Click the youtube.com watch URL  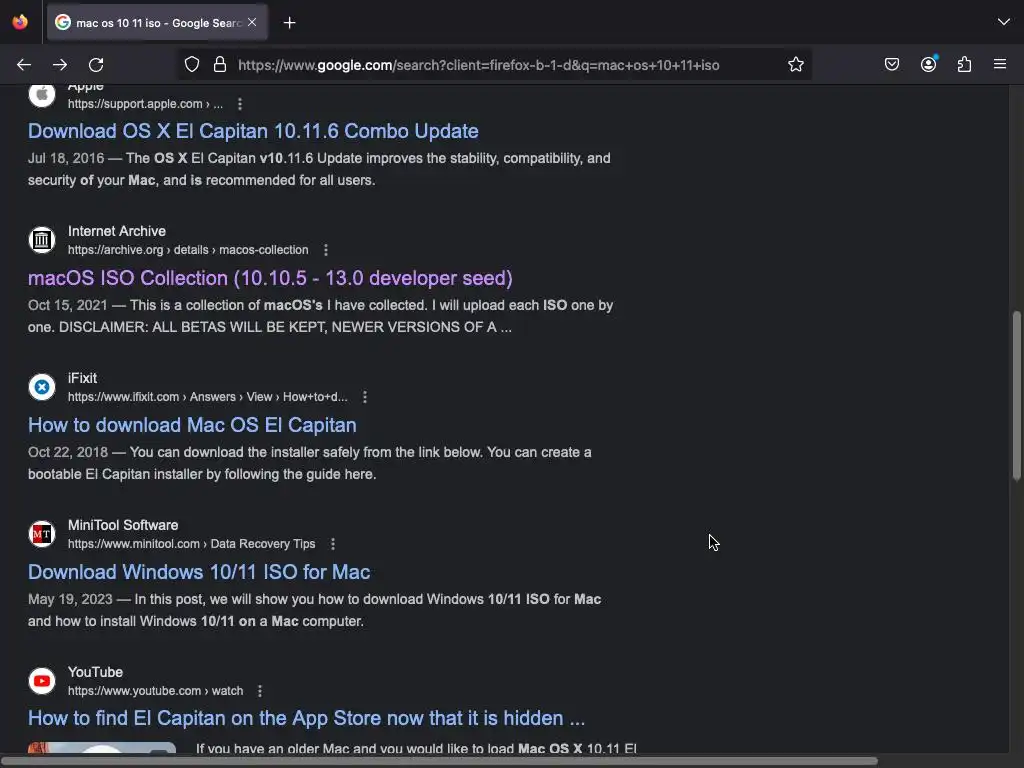[x=155, y=691]
